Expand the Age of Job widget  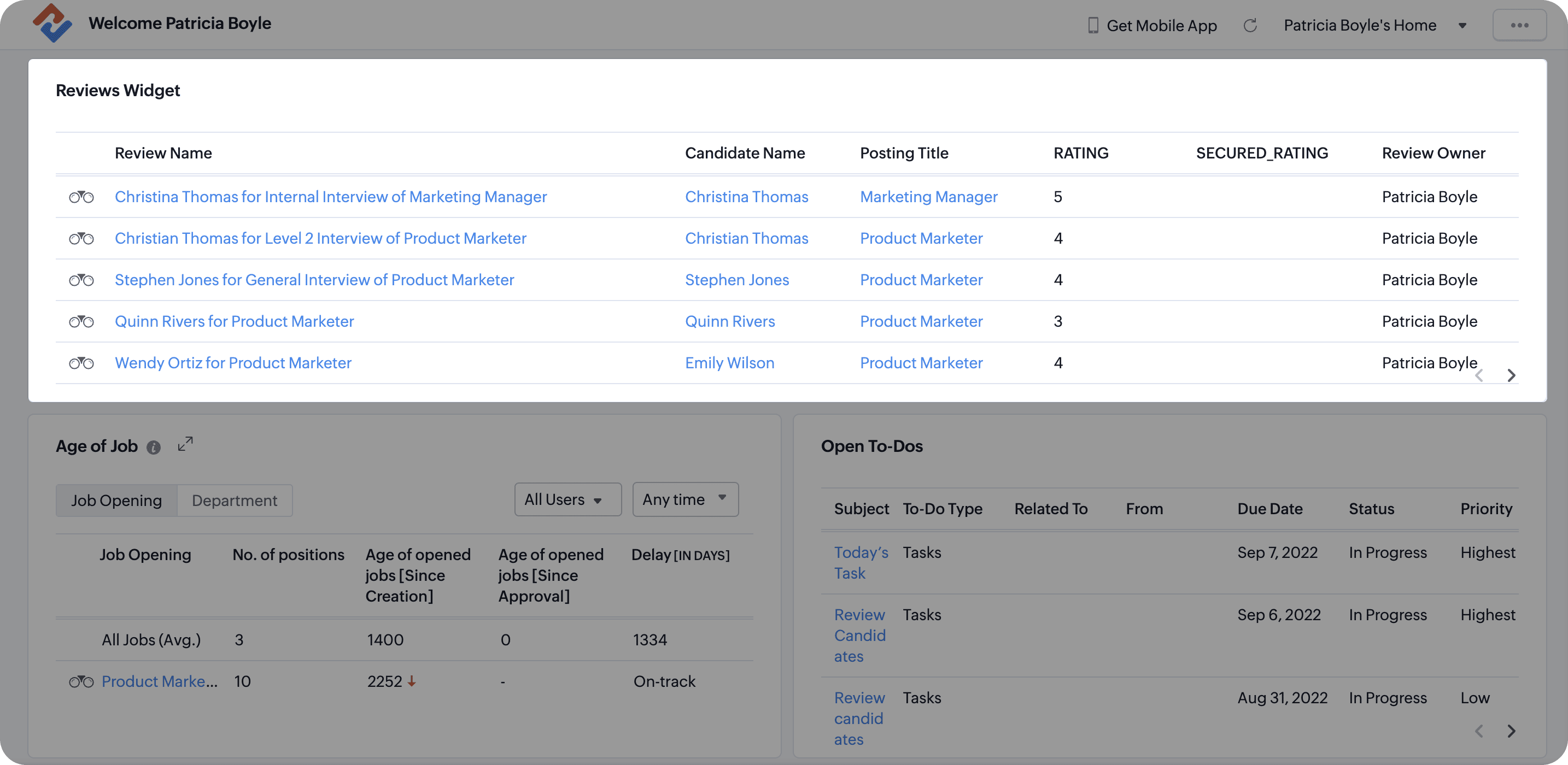(185, 444)
